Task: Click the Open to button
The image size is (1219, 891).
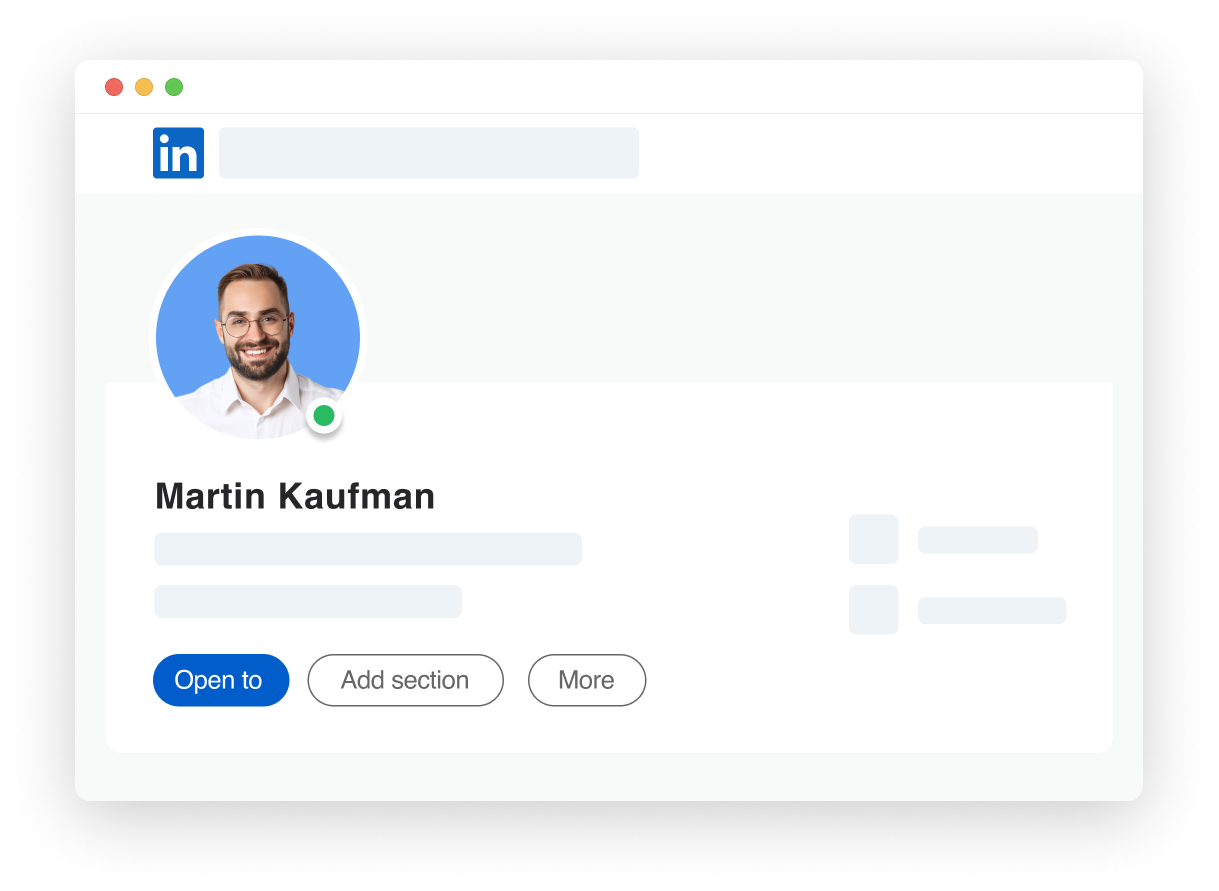Action: [221, 680]
